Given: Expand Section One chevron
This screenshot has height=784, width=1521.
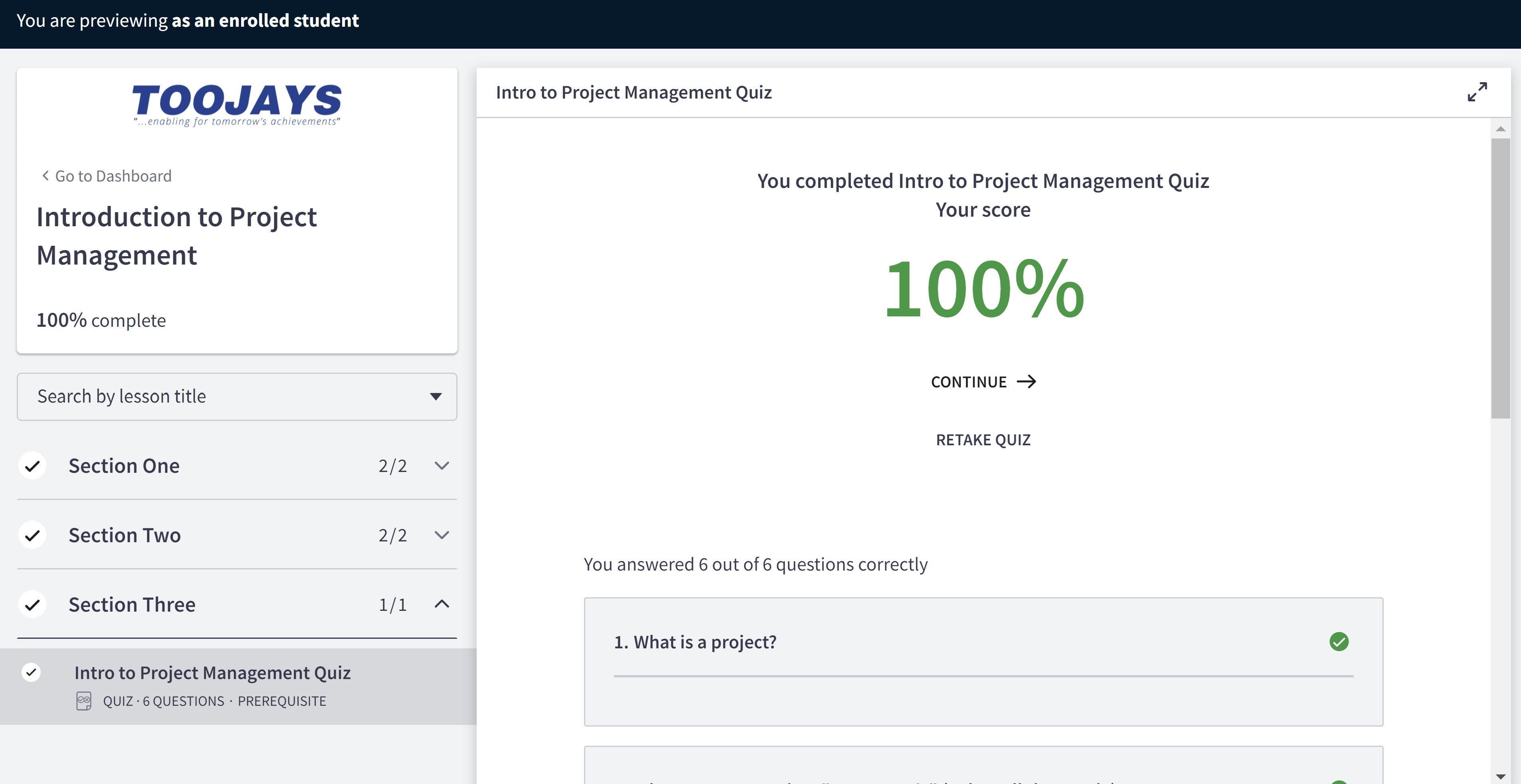Looking at the screenshot, I should (x=442, y=466).
